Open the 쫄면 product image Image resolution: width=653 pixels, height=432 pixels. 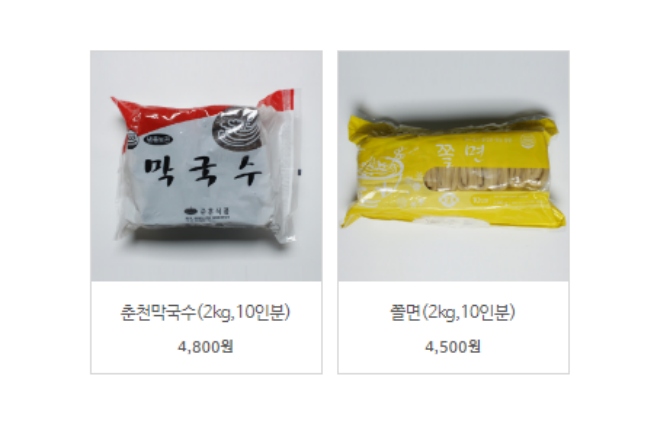pyautogui.click(x=454, y=166)
